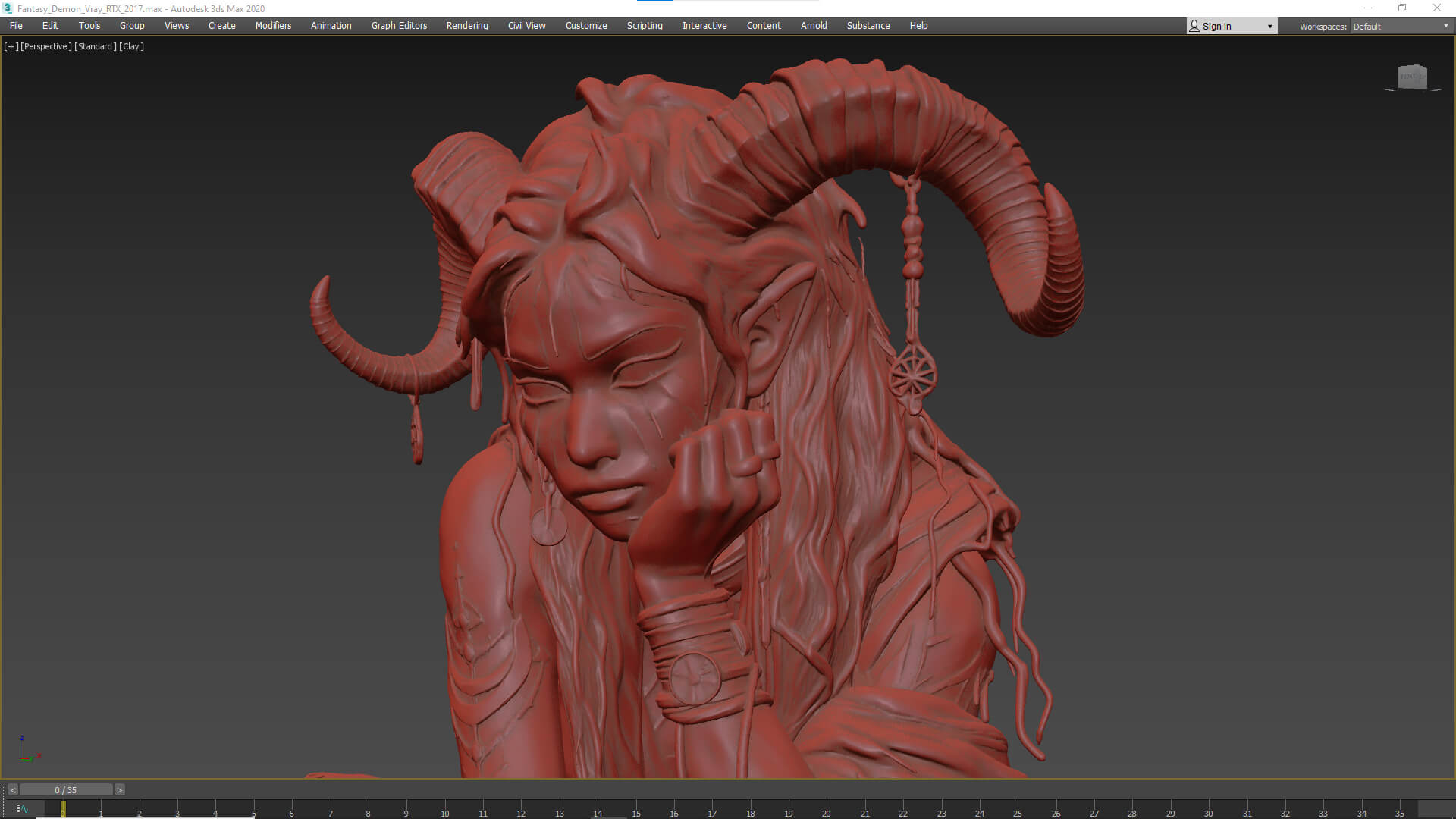The height and width of the screenshot is (819, 1456).
Task: Open the Mini Curve Editor icon
Action: point(22,809)
